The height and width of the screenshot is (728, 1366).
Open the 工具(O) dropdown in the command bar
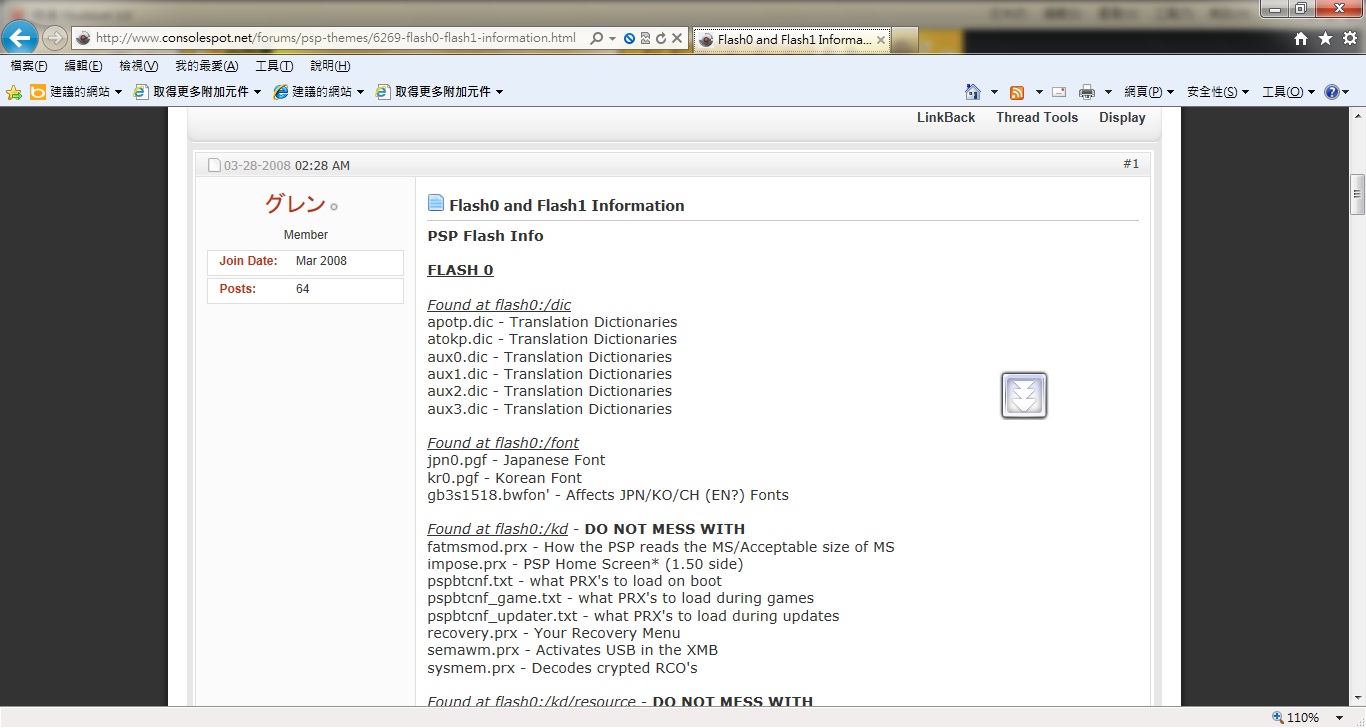pos(1287,92)
